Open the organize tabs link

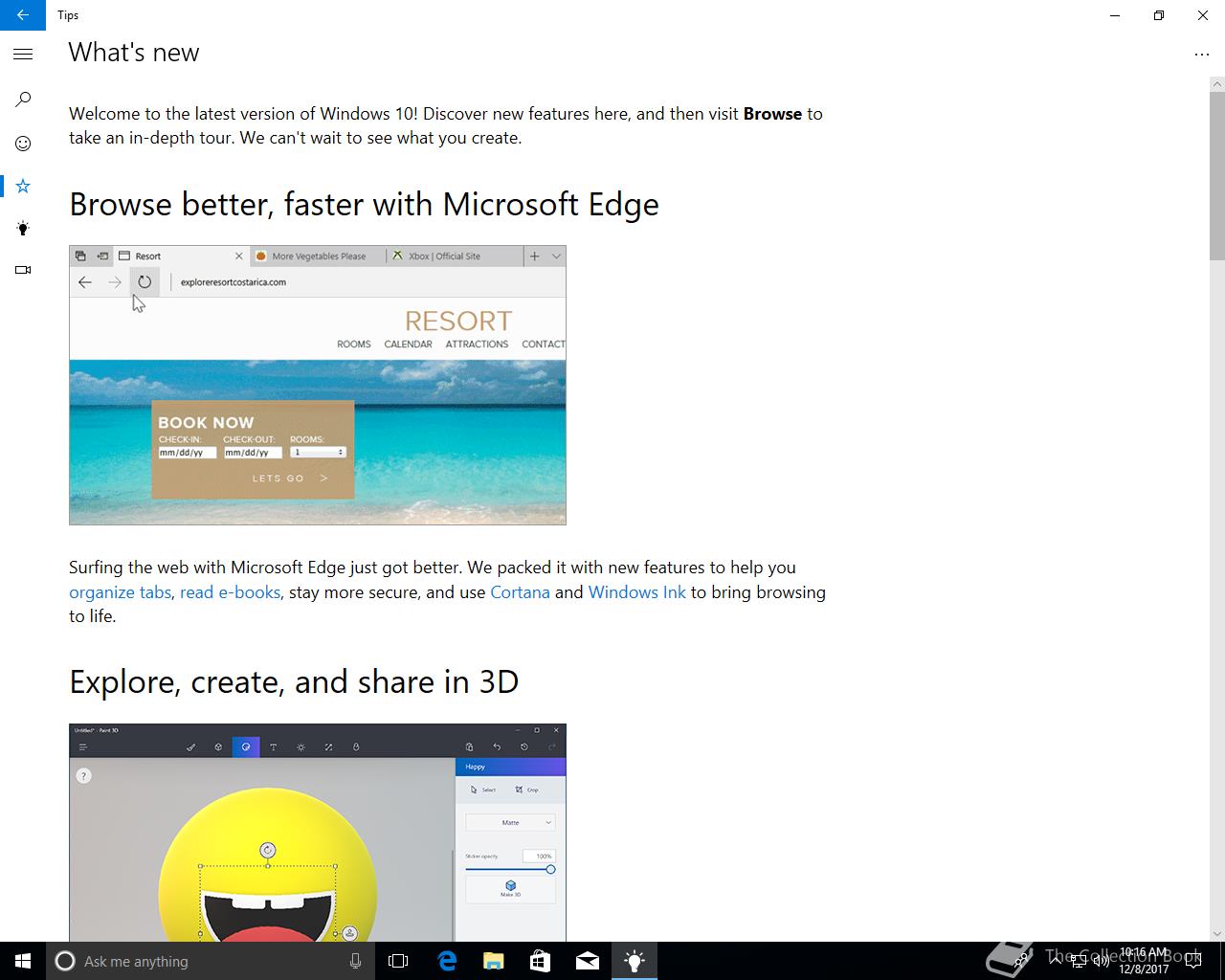120,592
